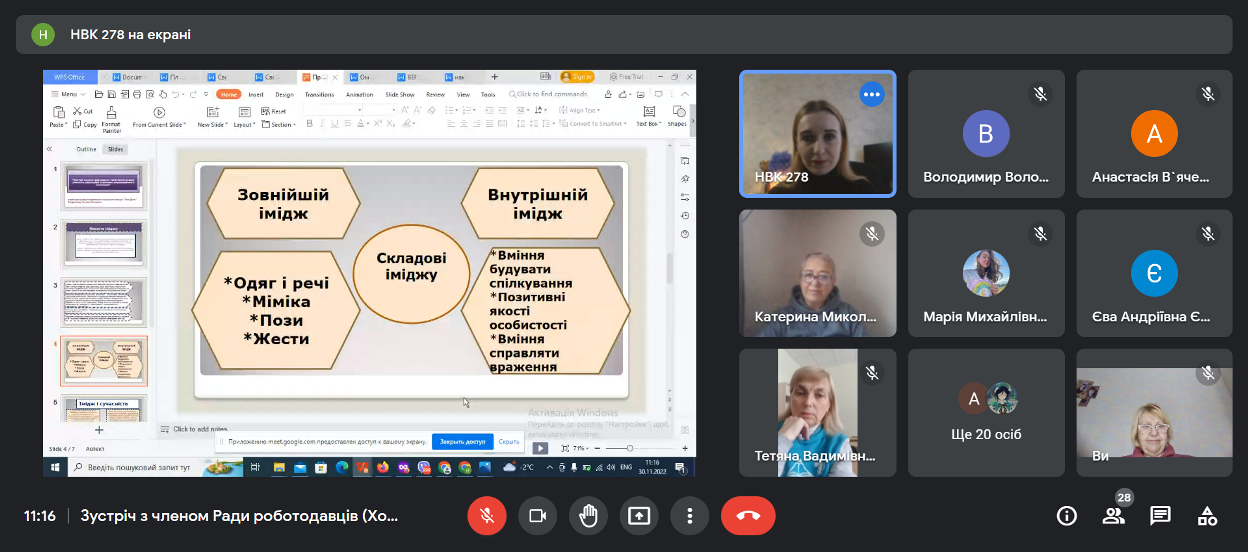Collapse the slide thumbnail panel
This screenshot has height=552, width=1248.
(50, 148)
